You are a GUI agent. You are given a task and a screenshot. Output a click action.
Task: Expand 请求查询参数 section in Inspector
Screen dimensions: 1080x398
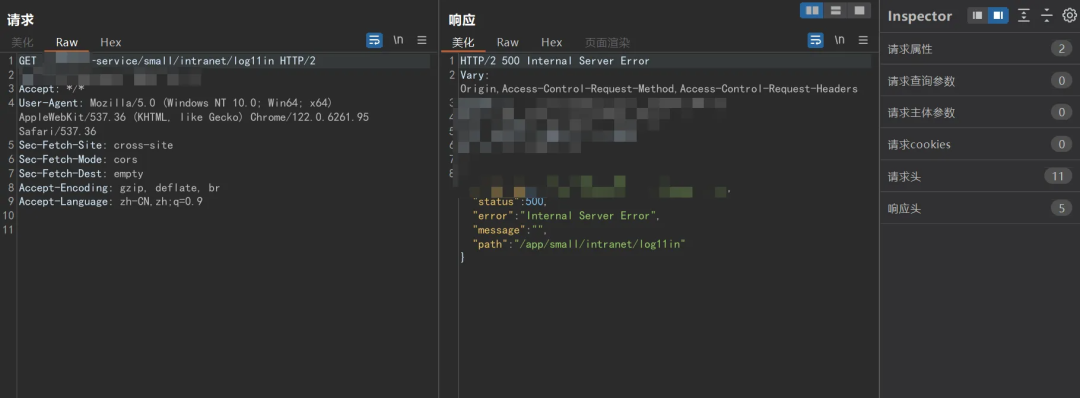pyautogui.click(x=980, y=81)
